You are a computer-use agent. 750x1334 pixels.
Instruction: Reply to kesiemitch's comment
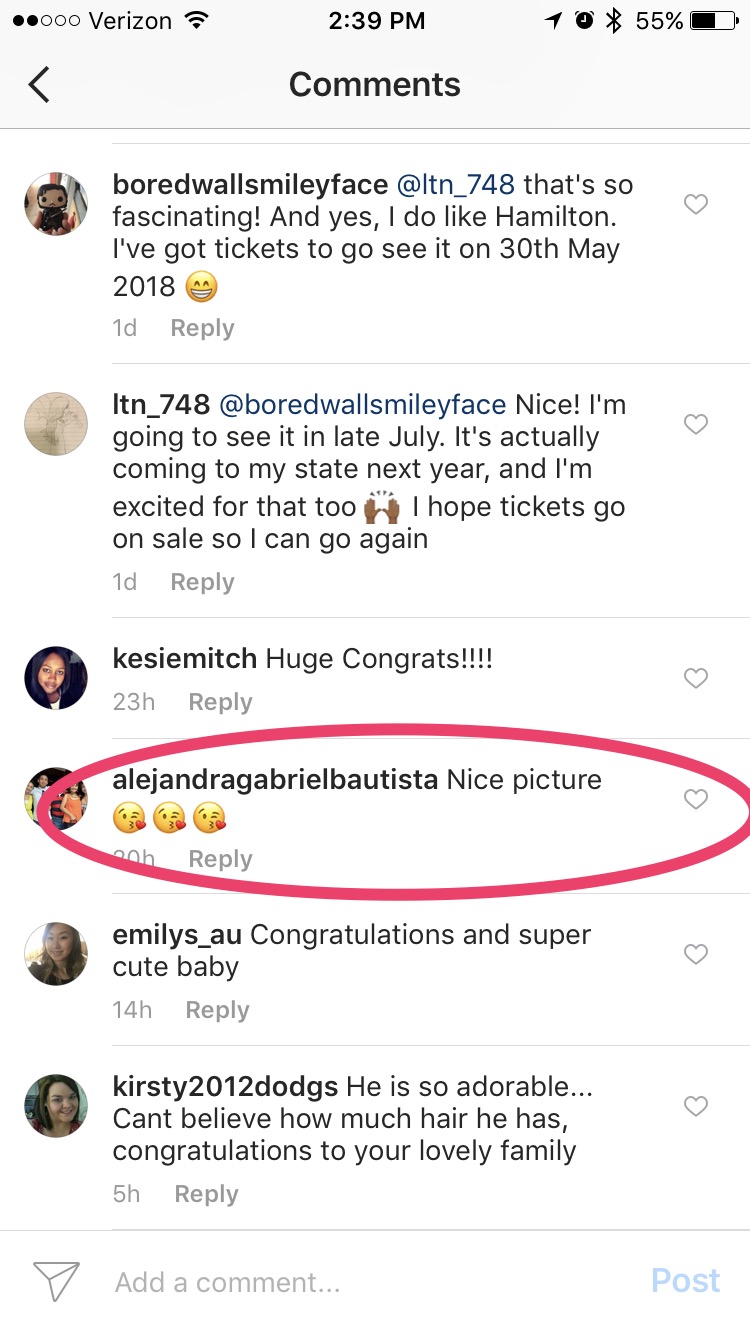tap(220, 702)
